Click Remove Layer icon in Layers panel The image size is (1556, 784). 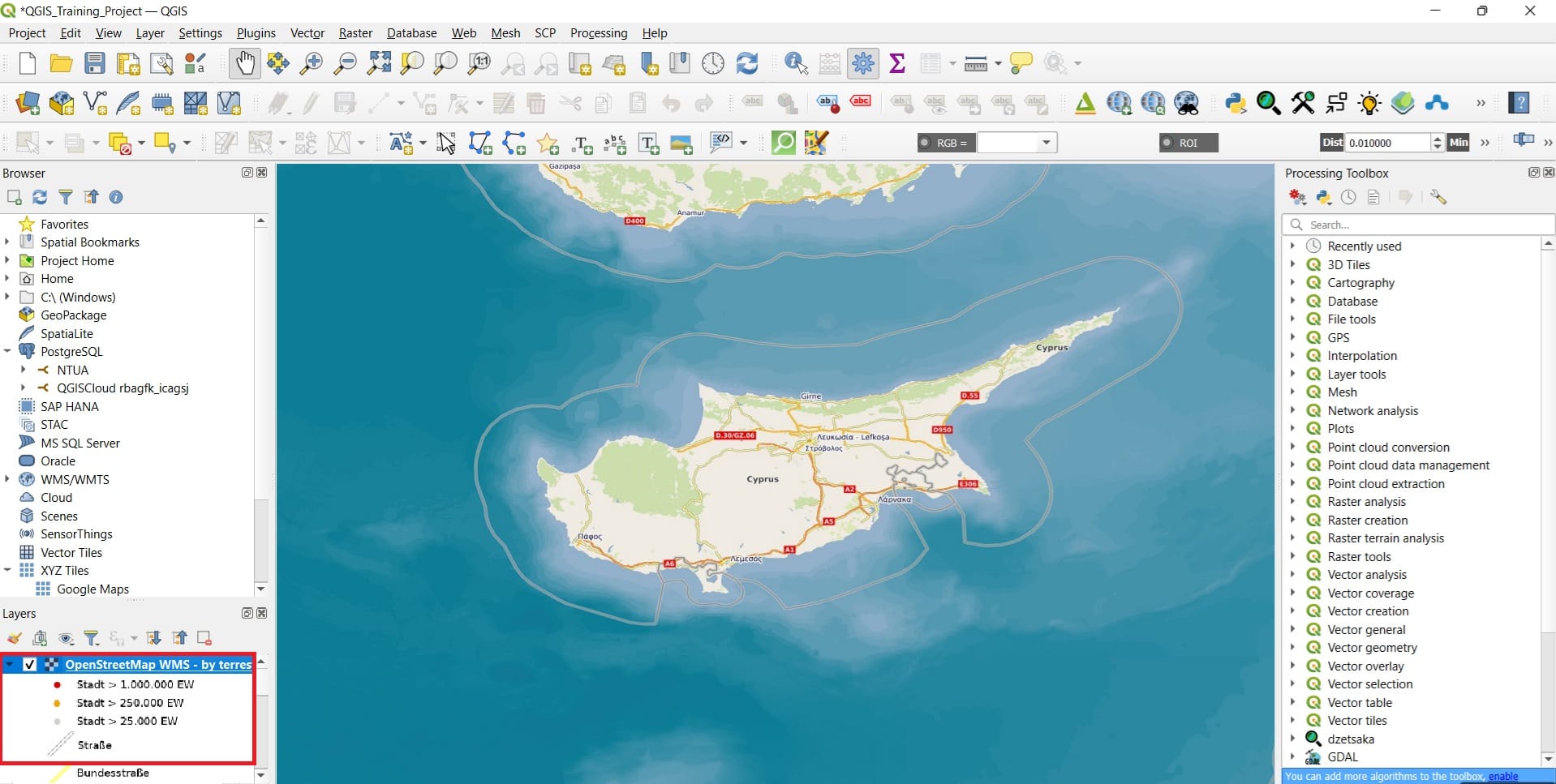pyautogui.click(x=204, y=638)
